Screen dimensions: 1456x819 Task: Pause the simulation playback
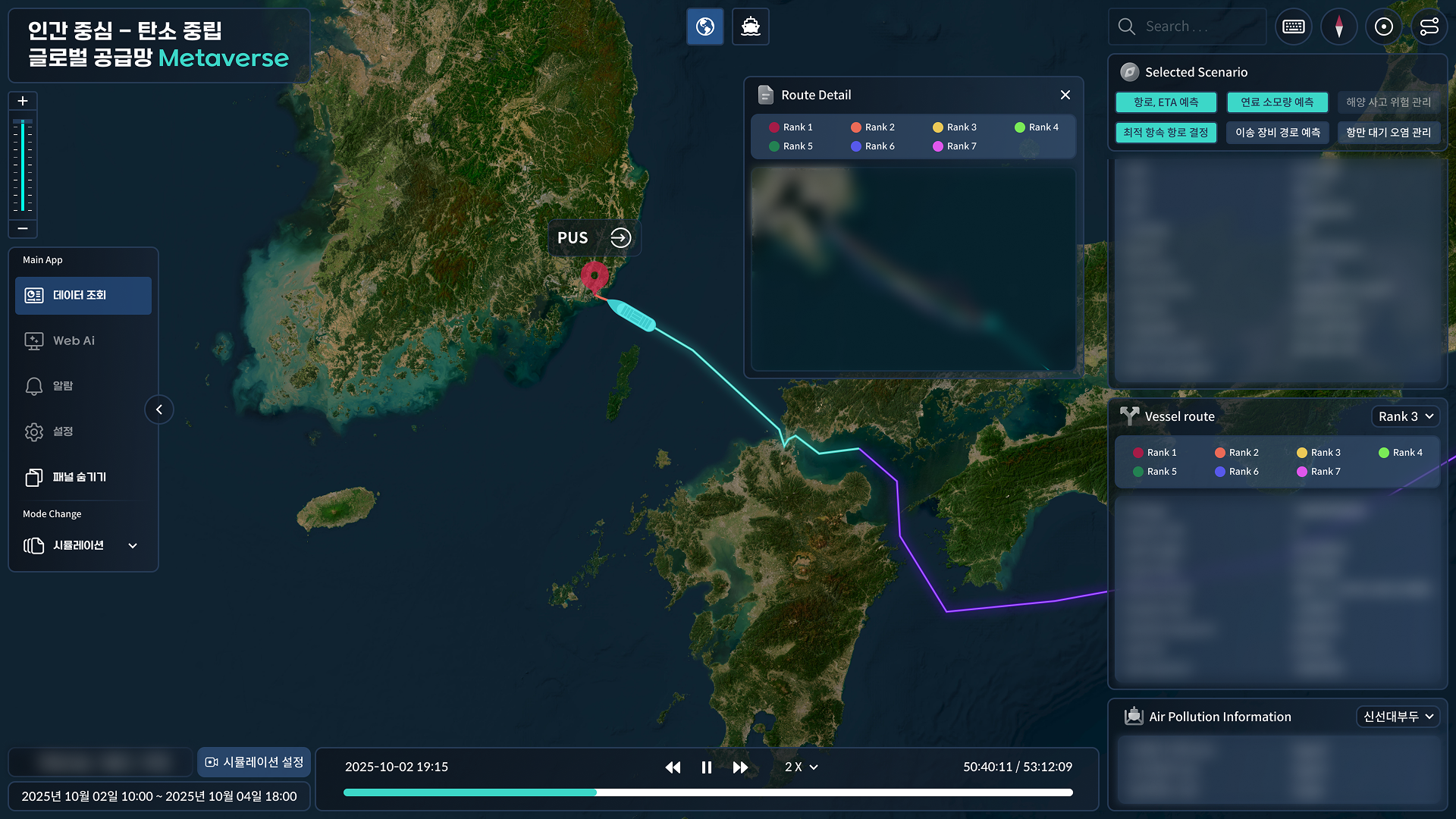[707, 767]
